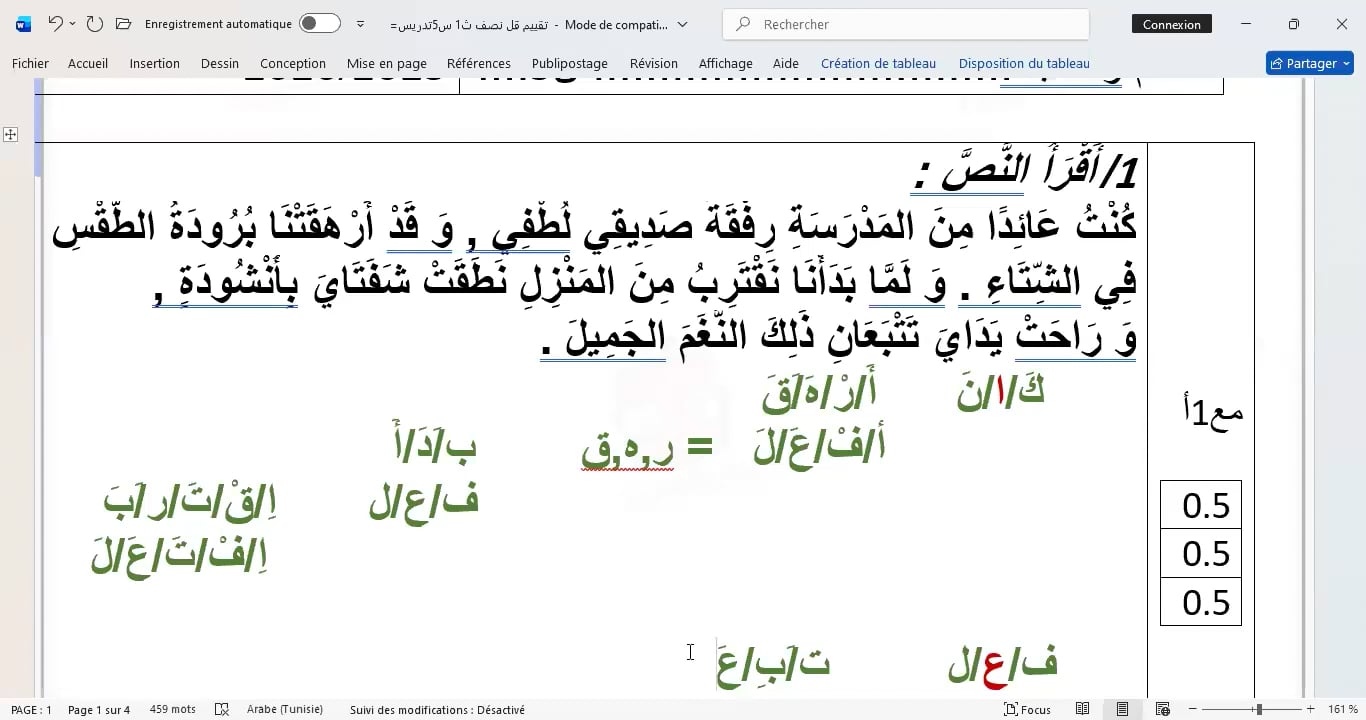Click the 161 % zoom level
The height and width of the screenshot is (720, 1366).
coord(1343,710)
